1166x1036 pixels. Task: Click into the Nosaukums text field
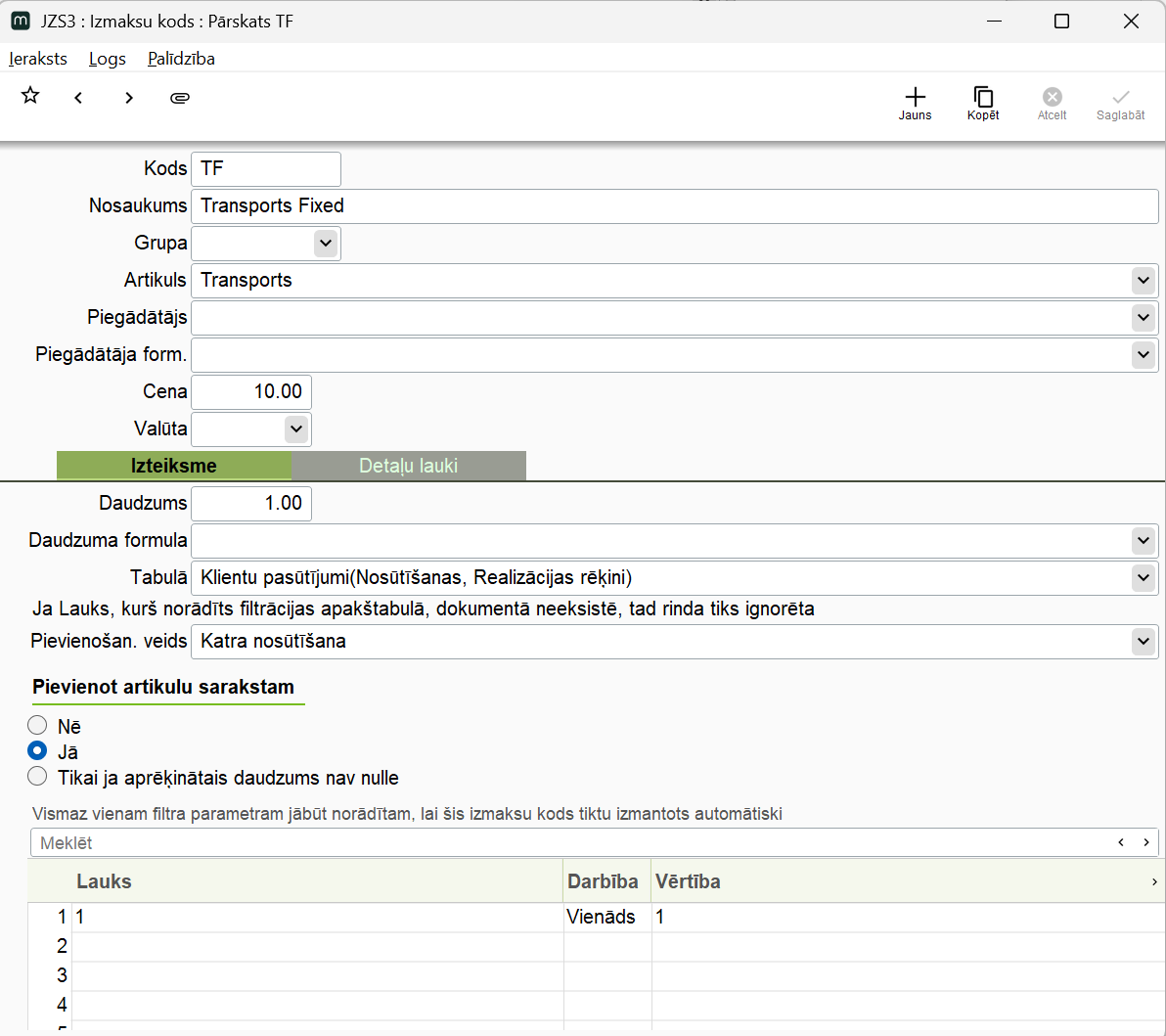[x=673, y=206]
